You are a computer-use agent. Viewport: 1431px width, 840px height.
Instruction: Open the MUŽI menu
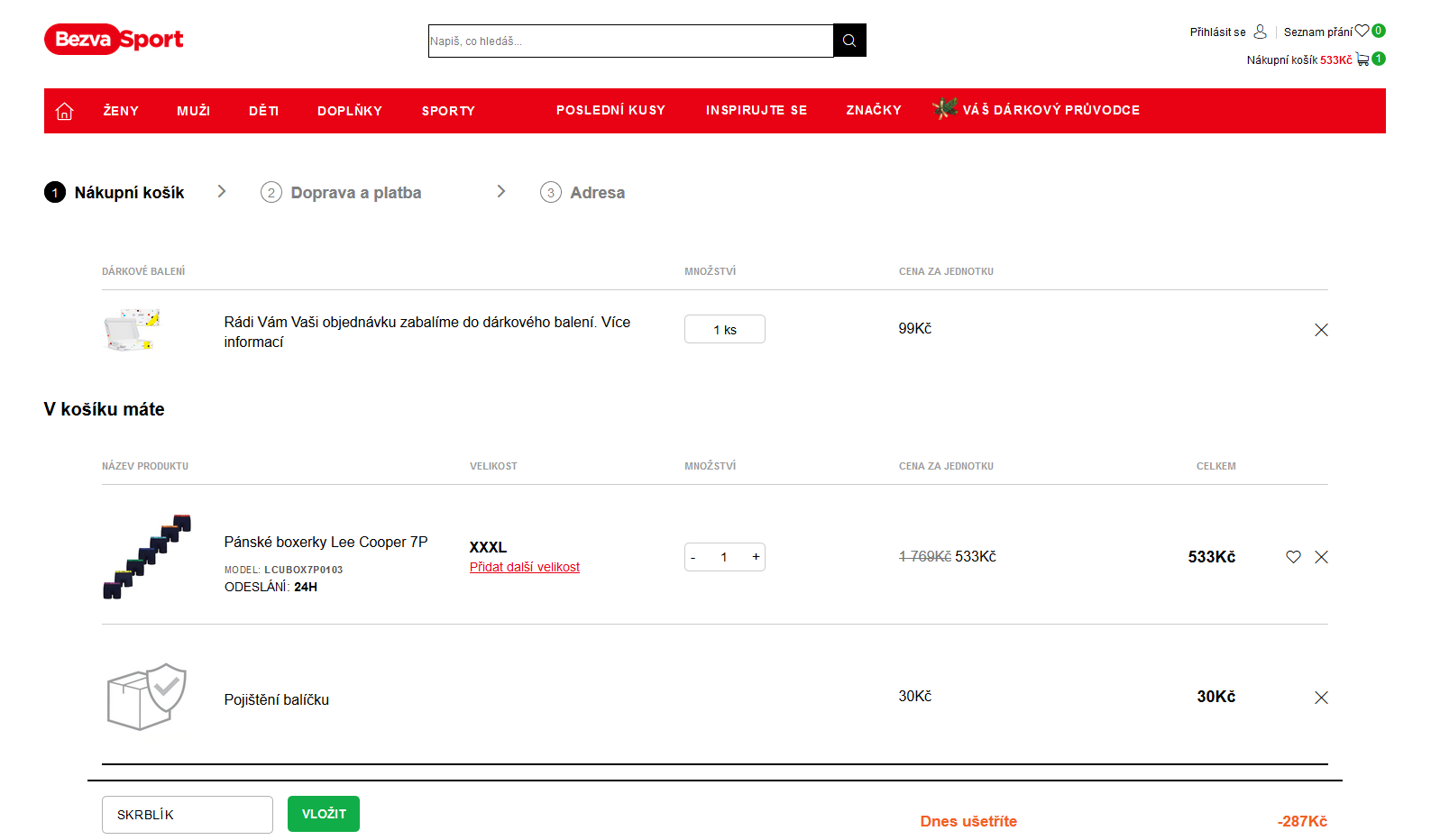193,111
